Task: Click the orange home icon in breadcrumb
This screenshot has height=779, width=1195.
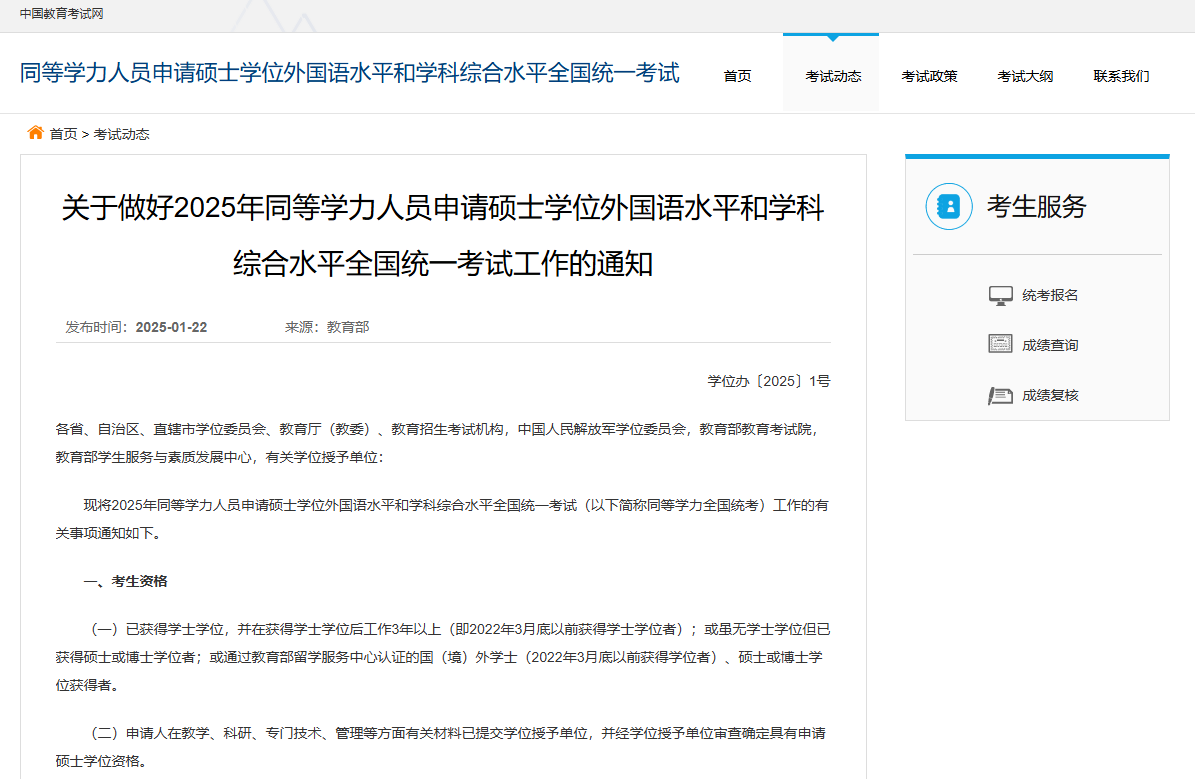Action: tap(35, 133)
